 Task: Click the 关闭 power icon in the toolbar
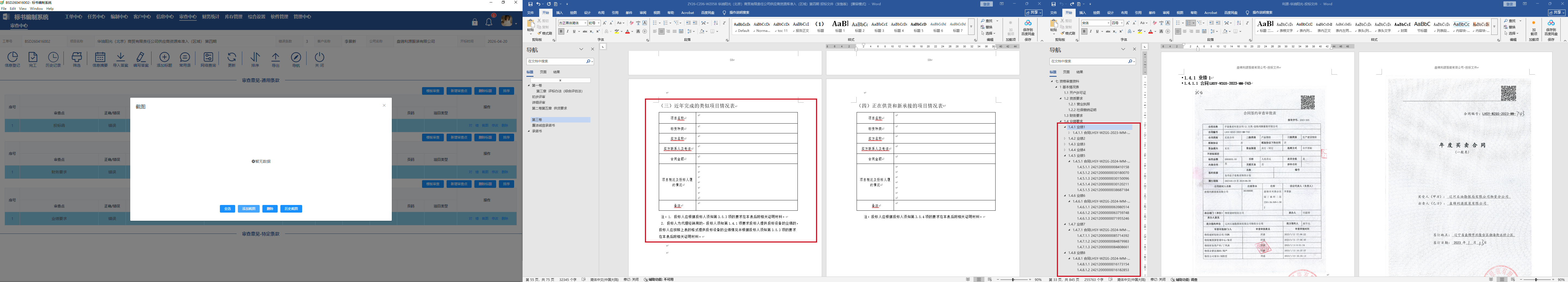[x=320, y=59]
